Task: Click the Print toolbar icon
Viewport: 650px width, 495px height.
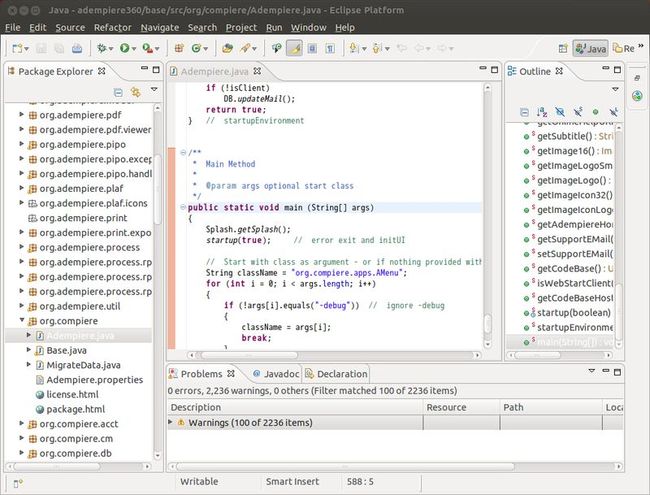Action: pyautogui.click(x=77, y=49)
